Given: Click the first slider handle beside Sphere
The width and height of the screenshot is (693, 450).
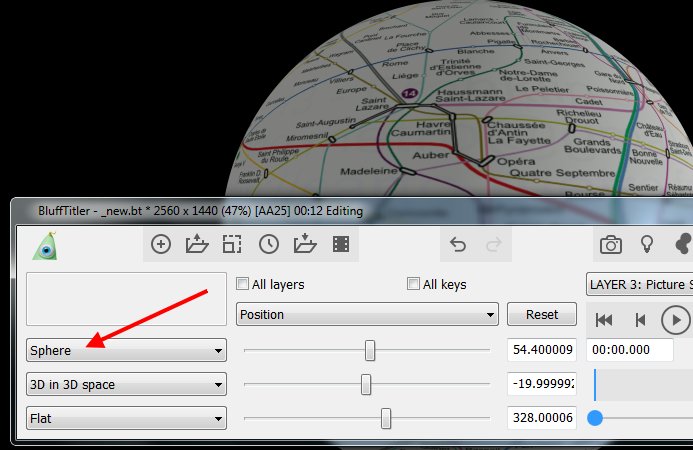Looking at the screenshot, I should tap(370, 350).
